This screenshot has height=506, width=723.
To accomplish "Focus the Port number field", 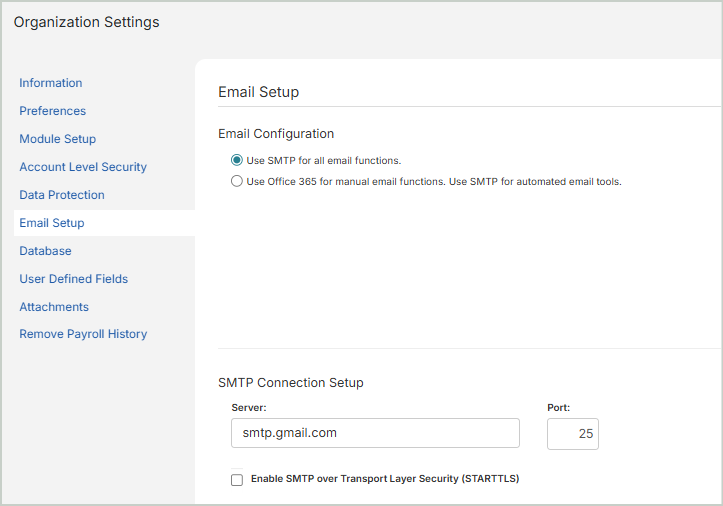I will (x=572, y=434).
